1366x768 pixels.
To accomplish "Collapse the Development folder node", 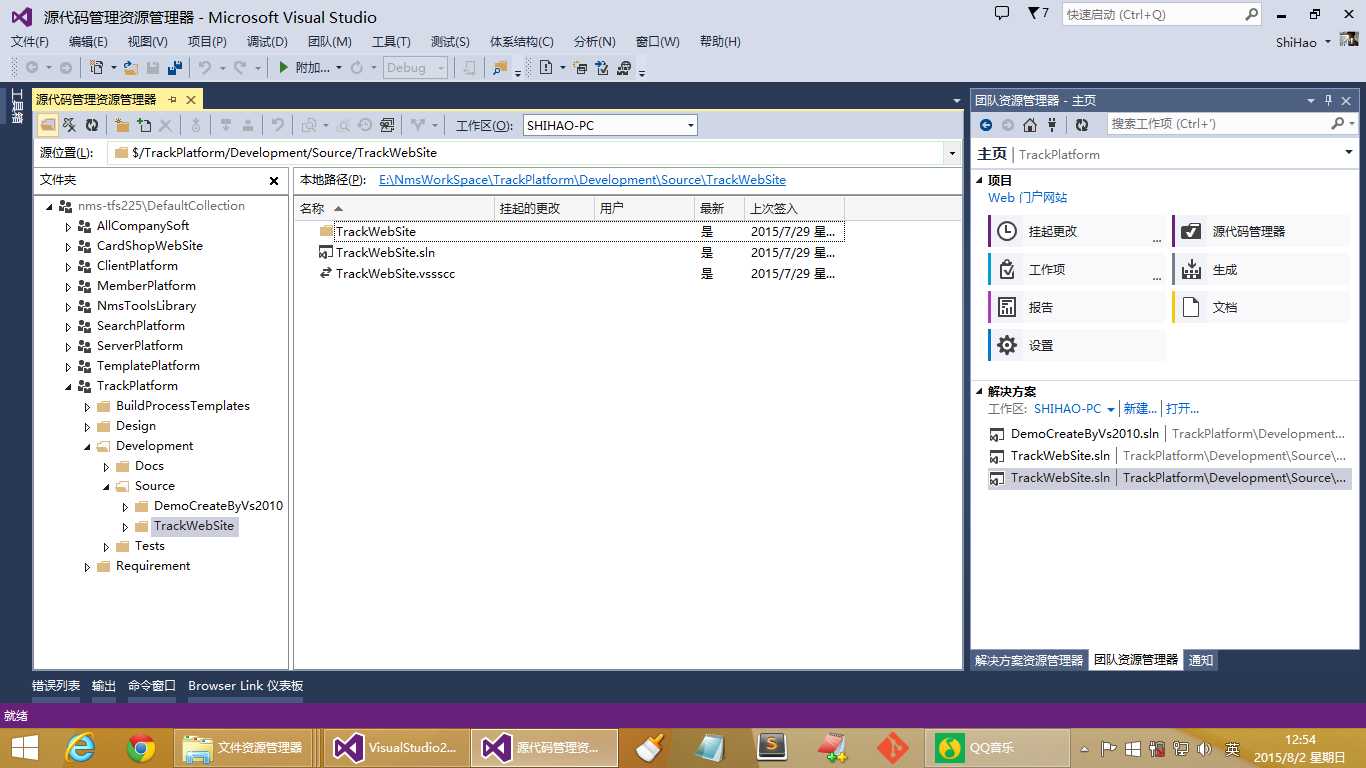I will coord(88,446).
